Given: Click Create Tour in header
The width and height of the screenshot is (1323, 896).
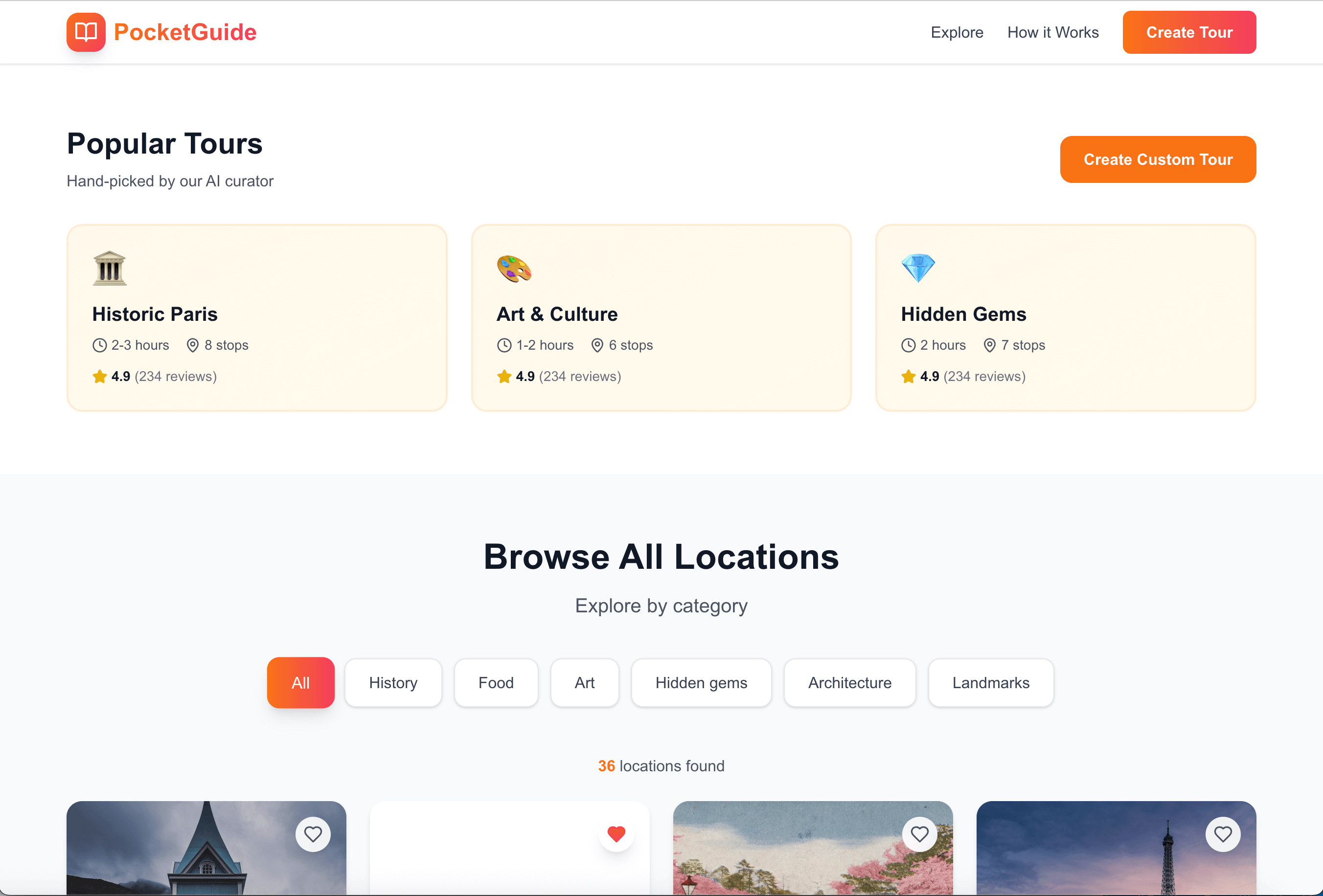Looking at the screenshot, I should (x=1188, y=32).
